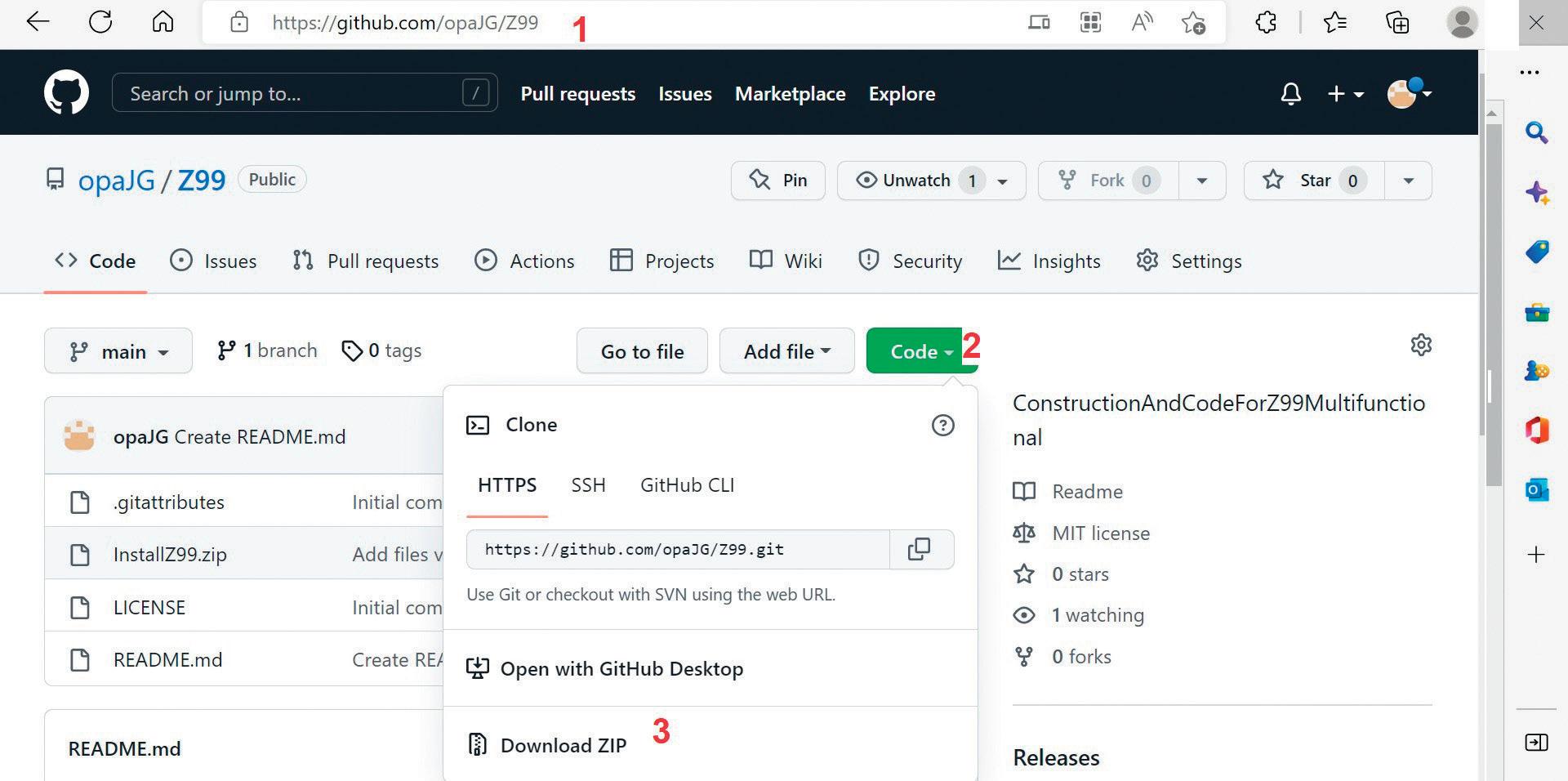Open the browser profile avatar
The image size is (1568, 781).
[1462, 22]
